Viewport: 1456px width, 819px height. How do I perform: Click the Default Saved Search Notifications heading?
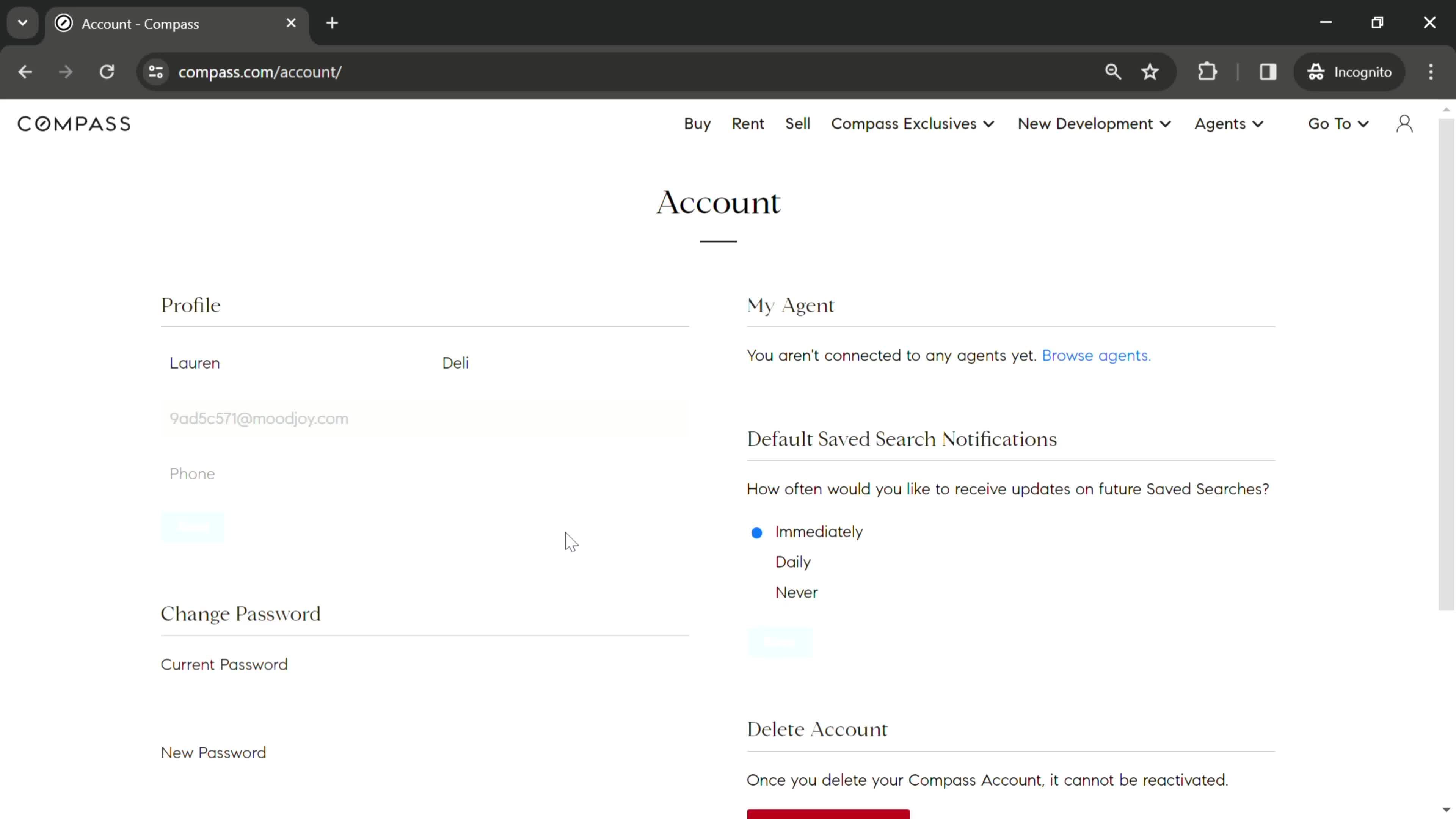pyautogui.click(x=902, y=439)
